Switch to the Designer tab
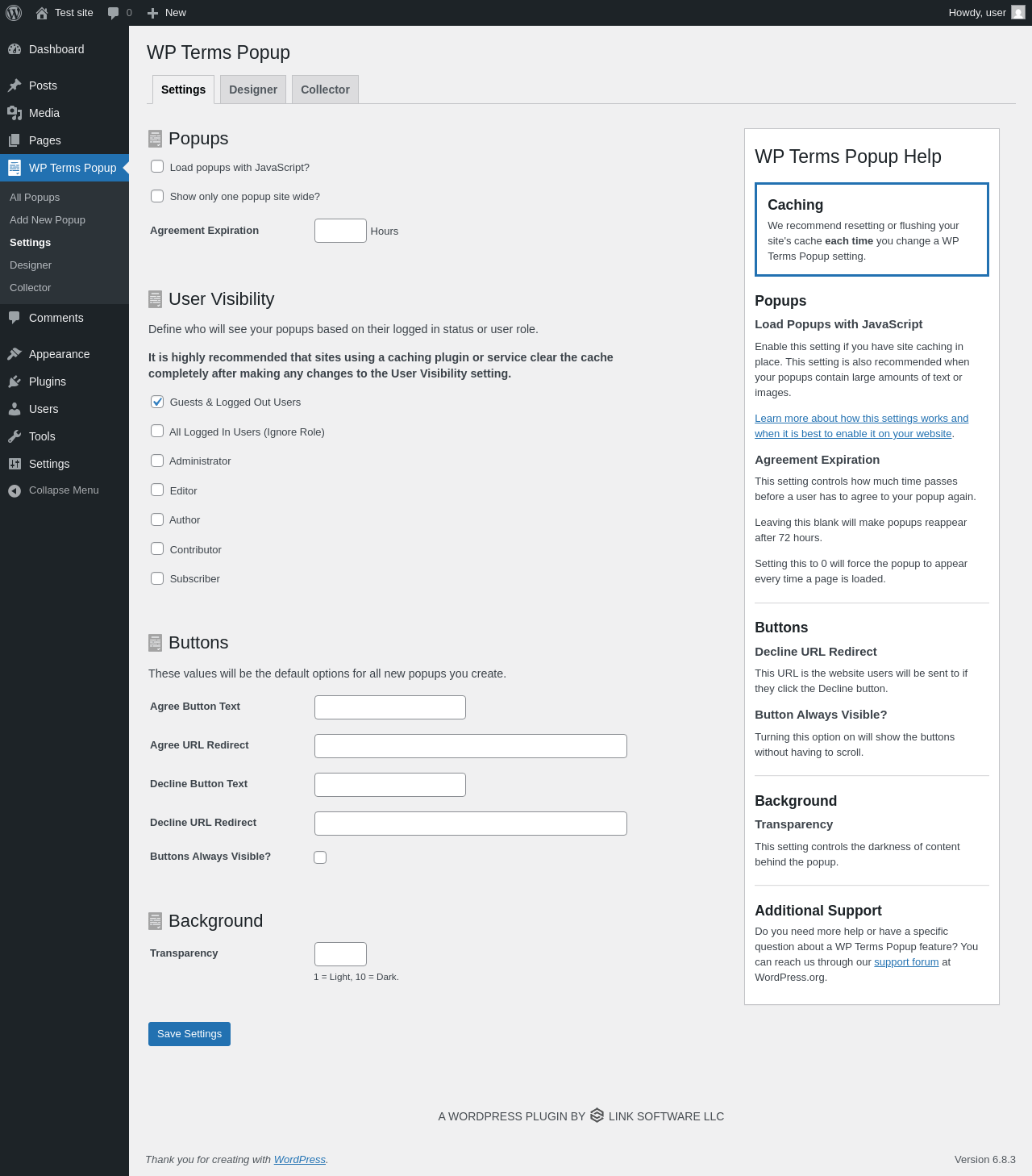This screenshot has width=1032, height=1176. [253, 90]
